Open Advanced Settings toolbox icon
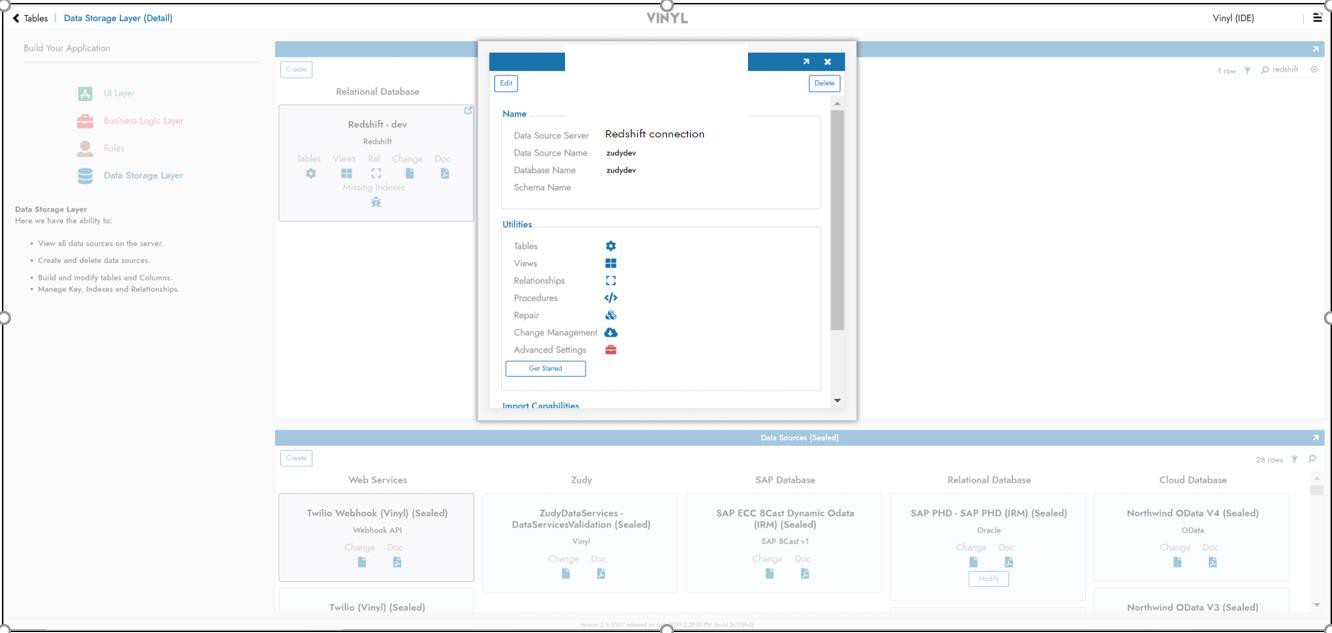 pos(610,350)
